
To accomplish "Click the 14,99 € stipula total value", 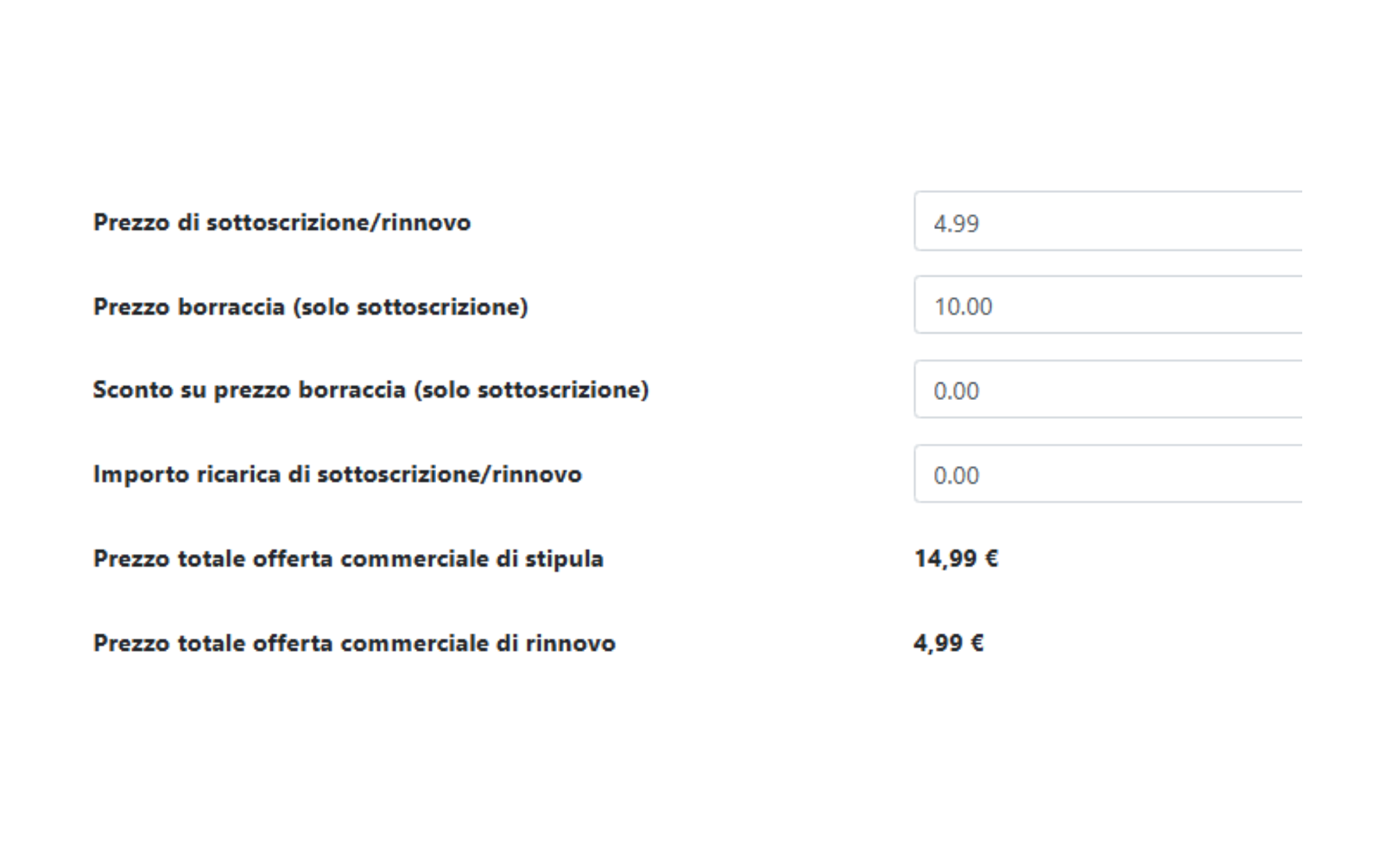I will pos(956,559).
